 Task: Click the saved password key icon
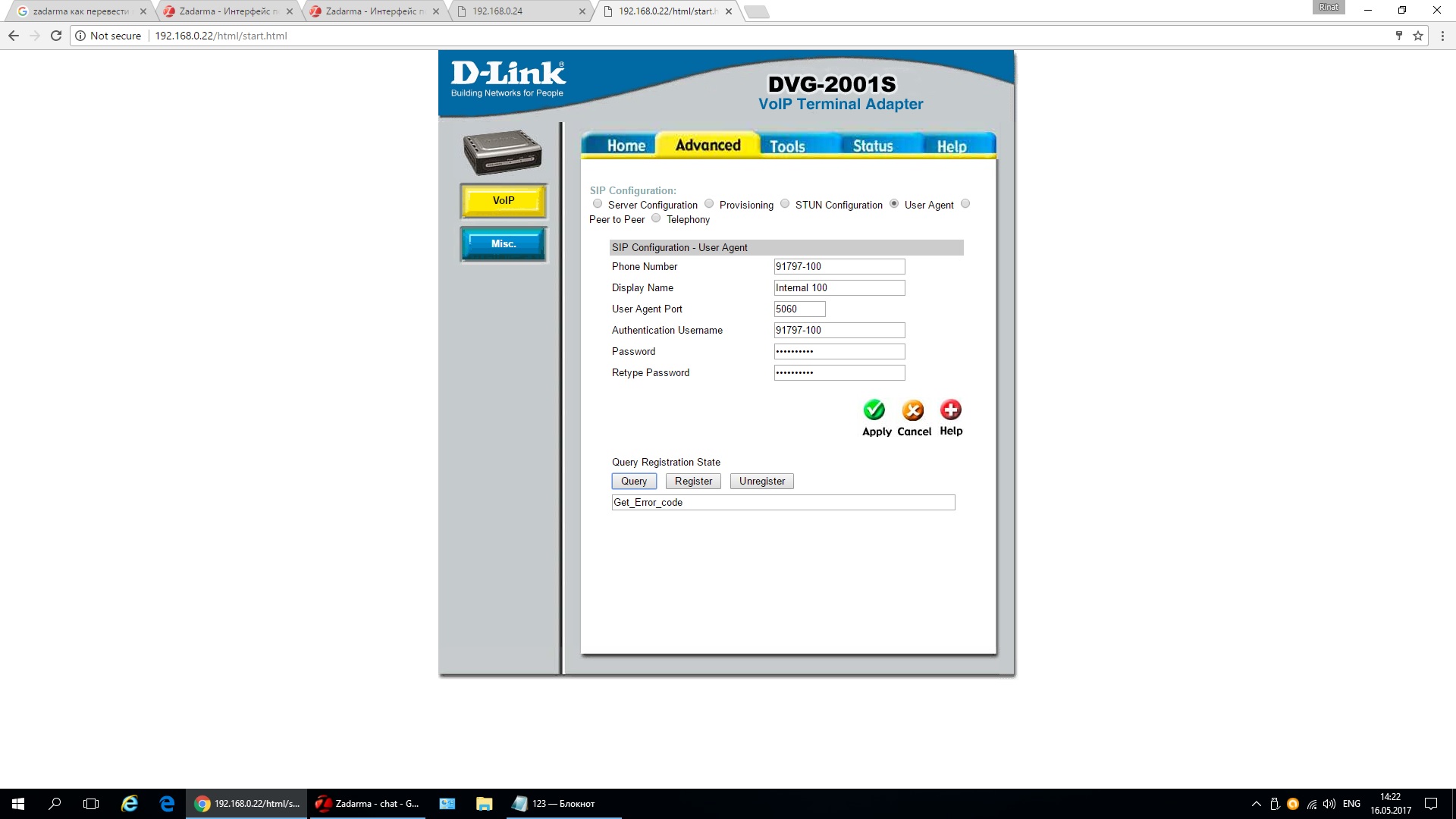click(x=1398, y=36)
